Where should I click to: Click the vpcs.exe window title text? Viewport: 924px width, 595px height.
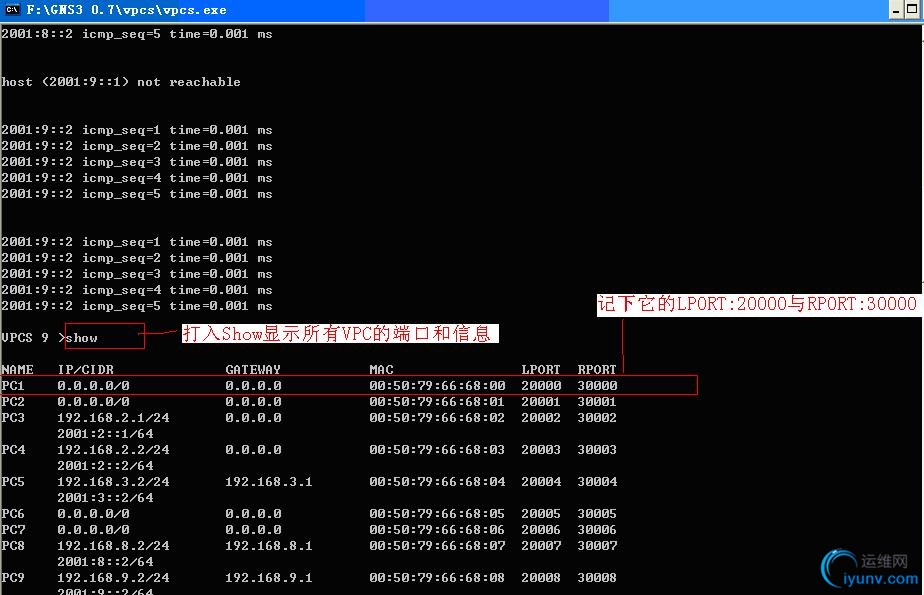point(126,10)
